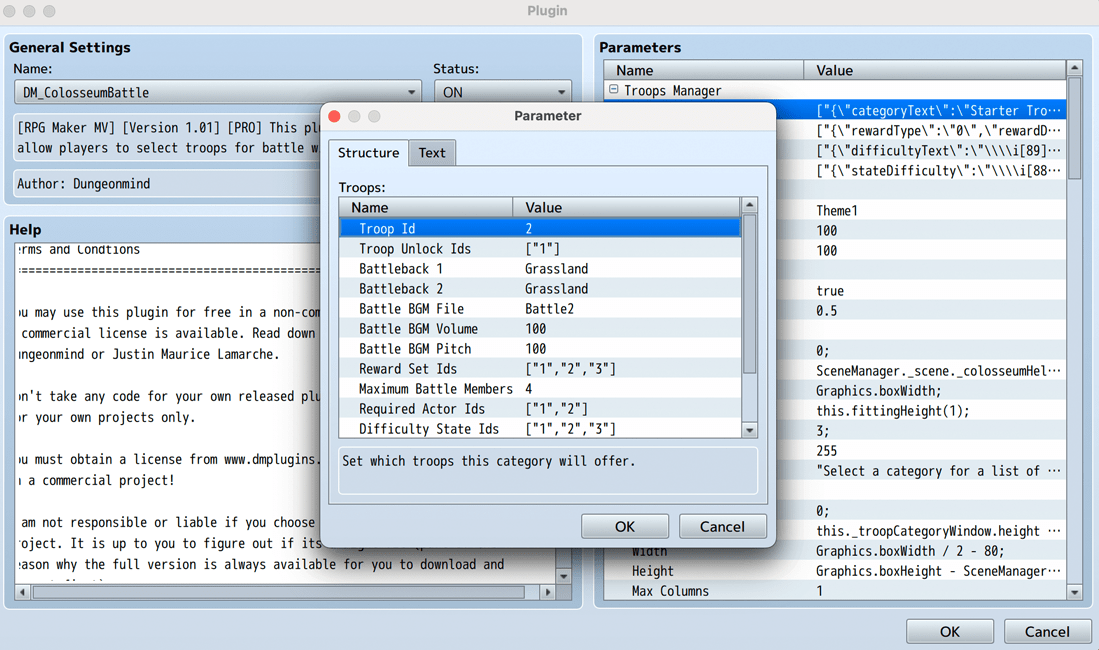This screenshot has height=650, width=1099.
Task: Select the Battle BGM Volume row
Action: click(539, 328)
